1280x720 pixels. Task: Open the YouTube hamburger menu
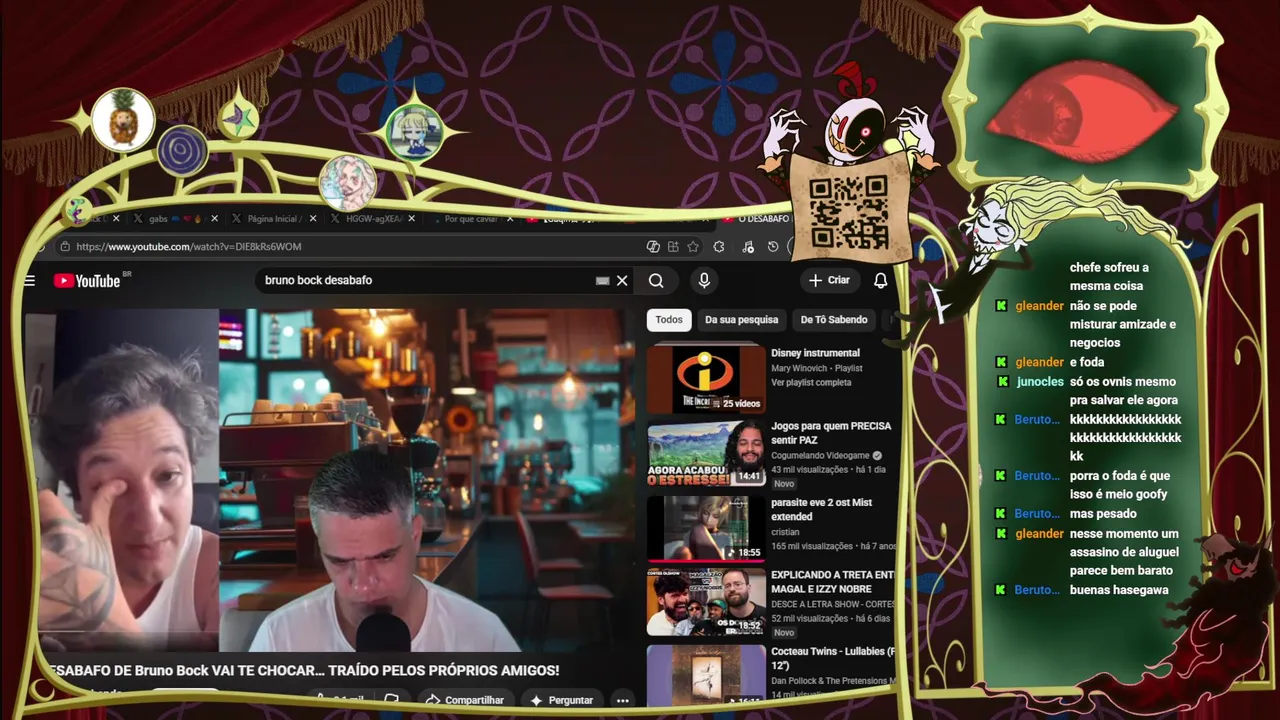coord(30,281)
